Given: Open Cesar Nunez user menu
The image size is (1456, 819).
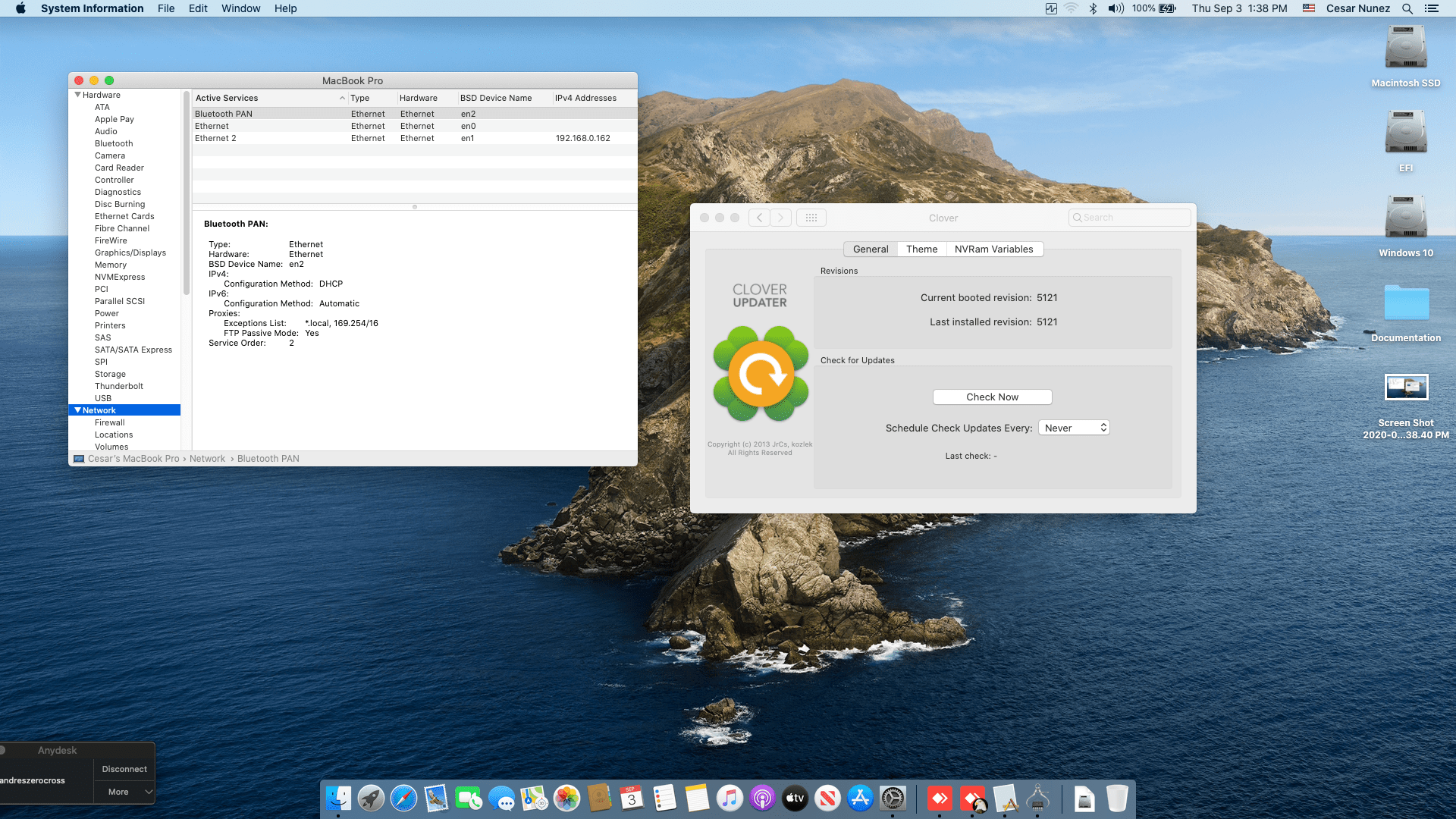Looking at the screenshot, I should point(1357,8).
